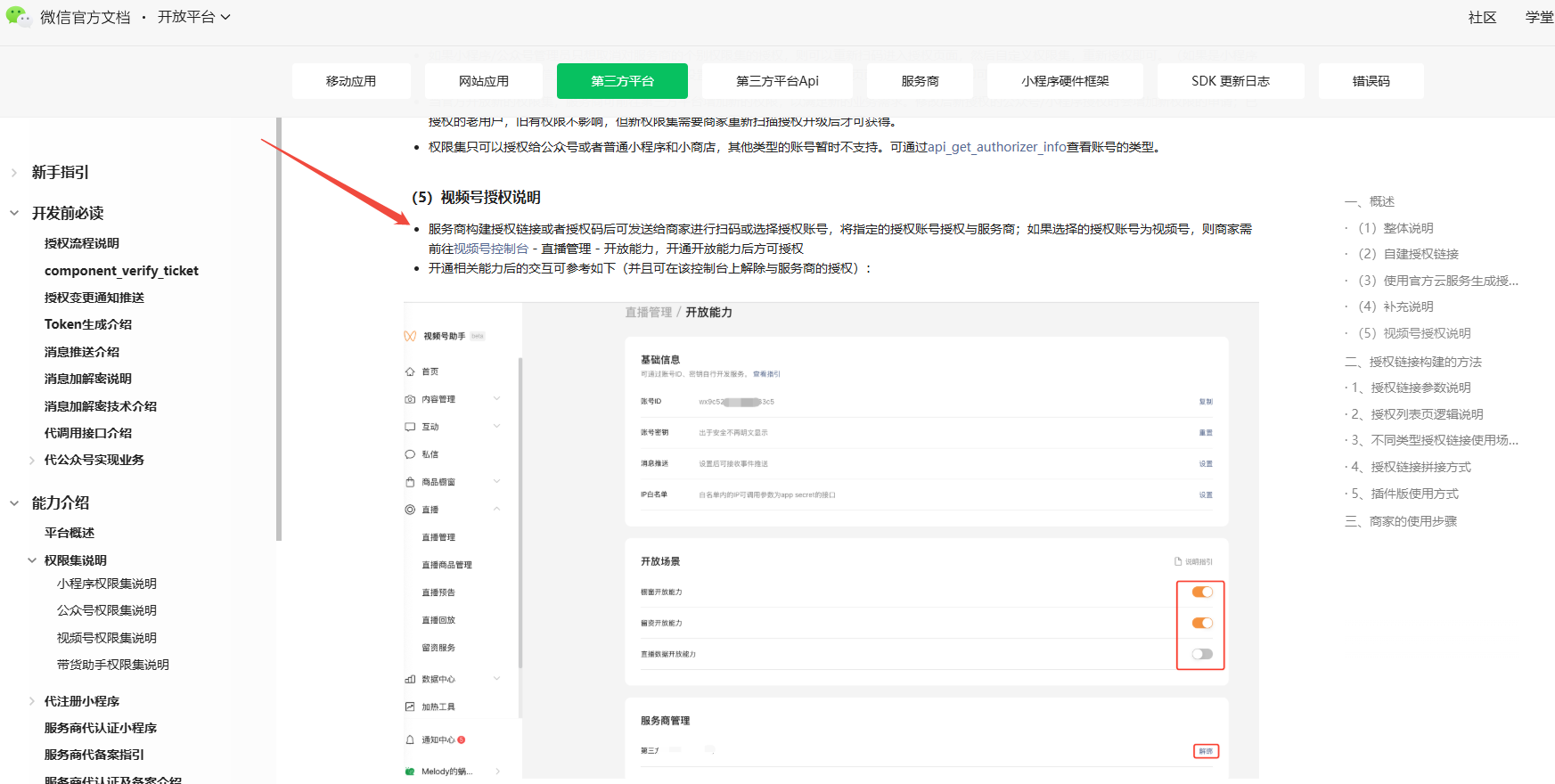
Task: Click the WeChat logo in the header
Action: [18, 17]
